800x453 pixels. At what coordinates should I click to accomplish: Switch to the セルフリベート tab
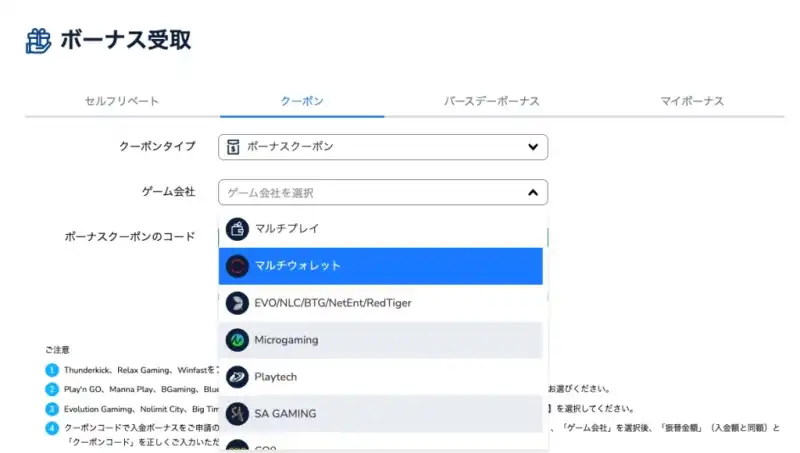click(122, 101)
